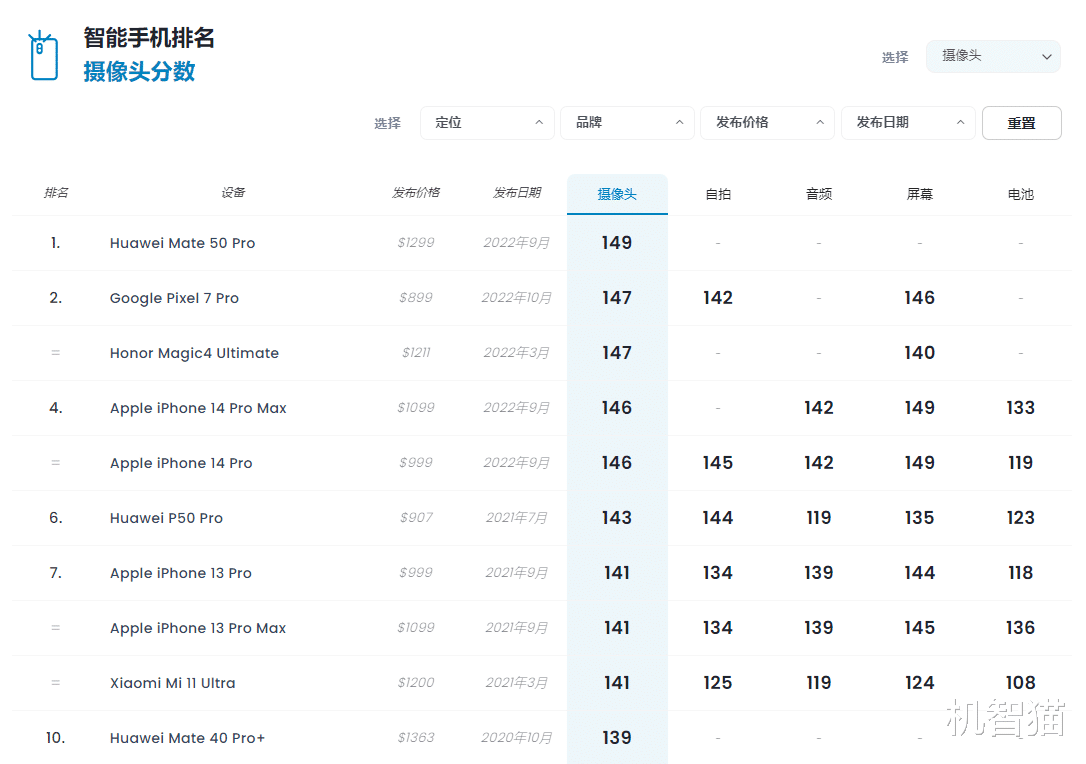The width and height of the screenshot is (1086, 764).
Task: Open Apple iPhone 14 Pro Max entry
Action: tap(198, 409)
